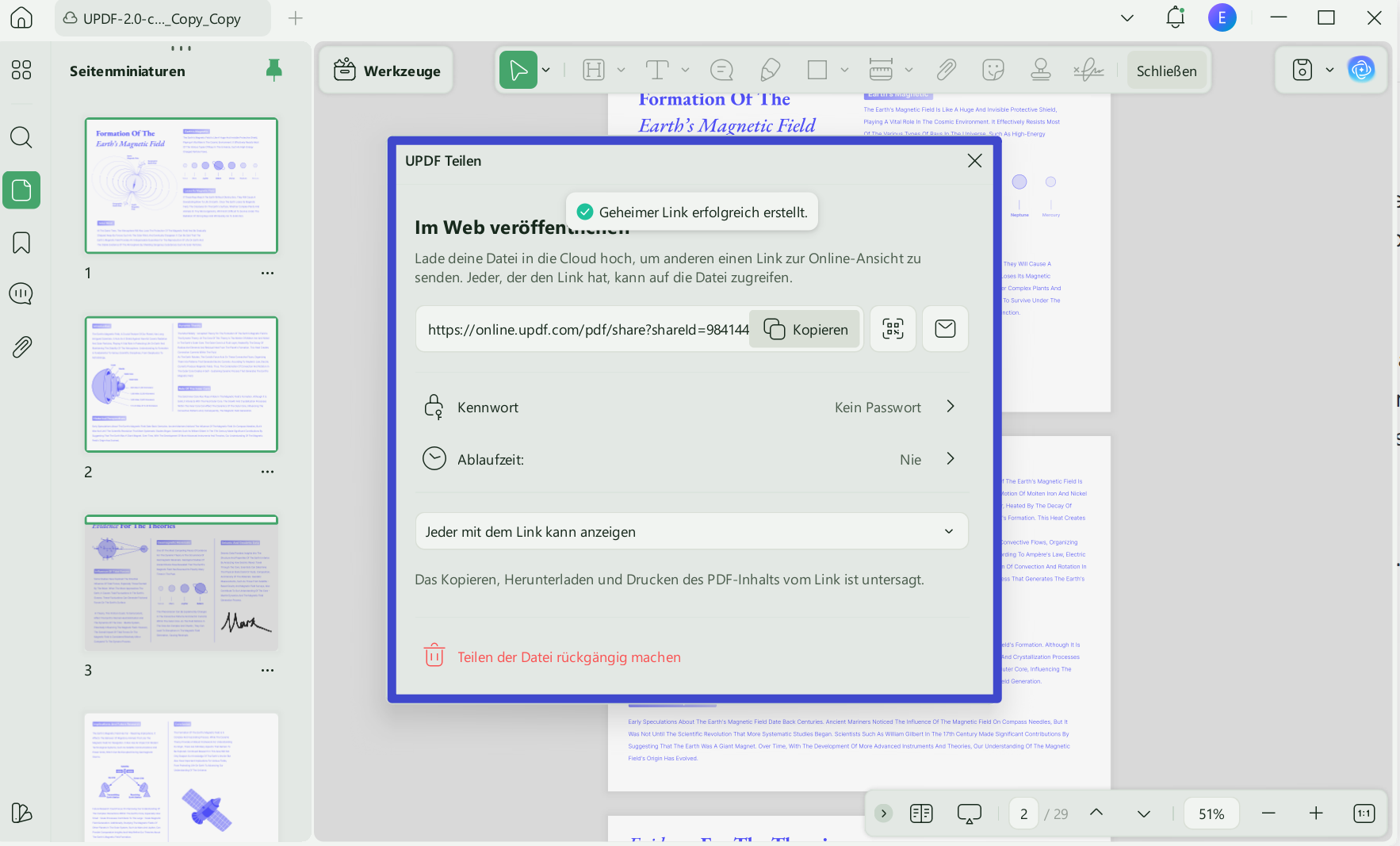The width and height of the screenshot is (1400, 846).
Task: Select the stamp tool
Action: pyautogui.click(x=1041, y=71)
